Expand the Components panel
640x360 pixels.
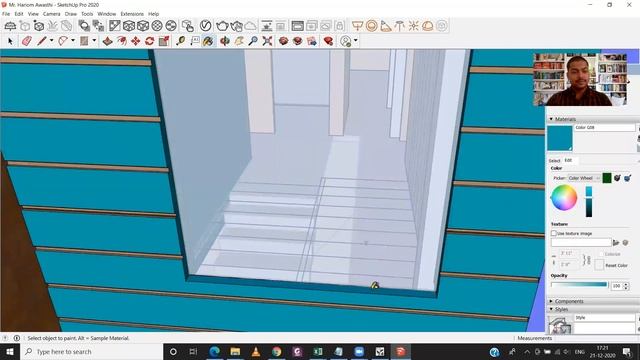(551, 301)
